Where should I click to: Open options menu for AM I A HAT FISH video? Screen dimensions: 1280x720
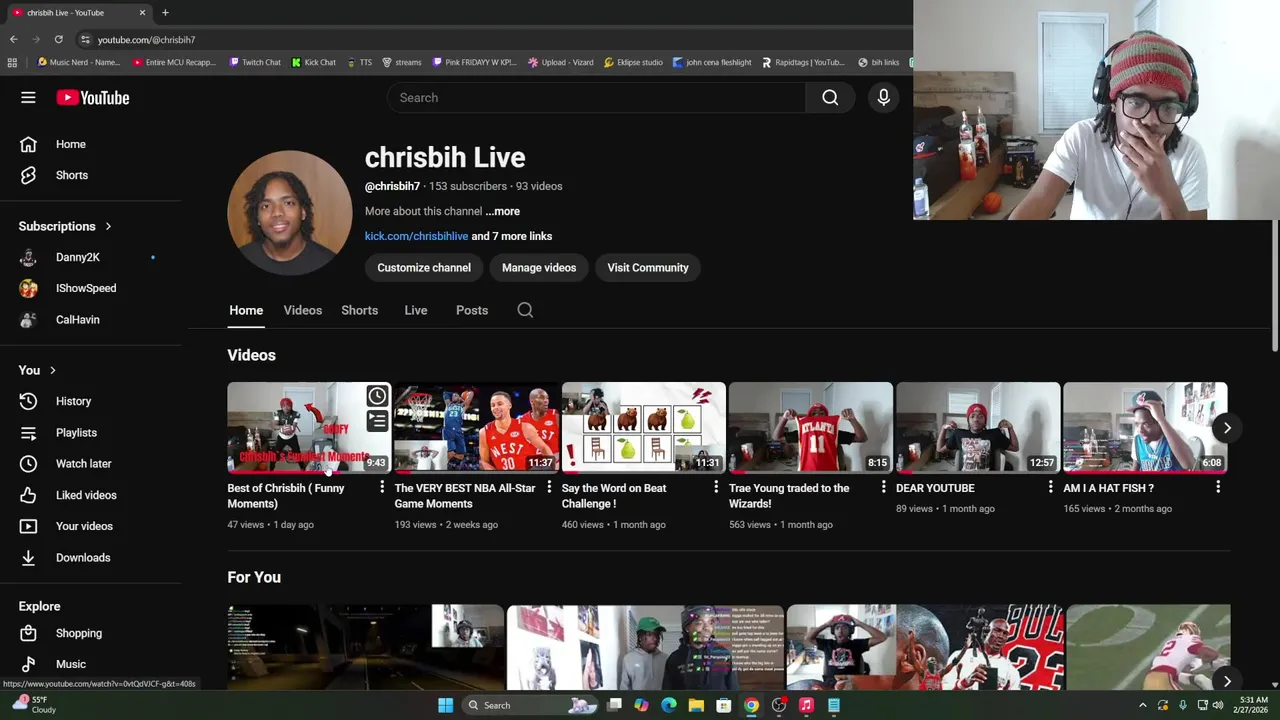coord(1217,487)
